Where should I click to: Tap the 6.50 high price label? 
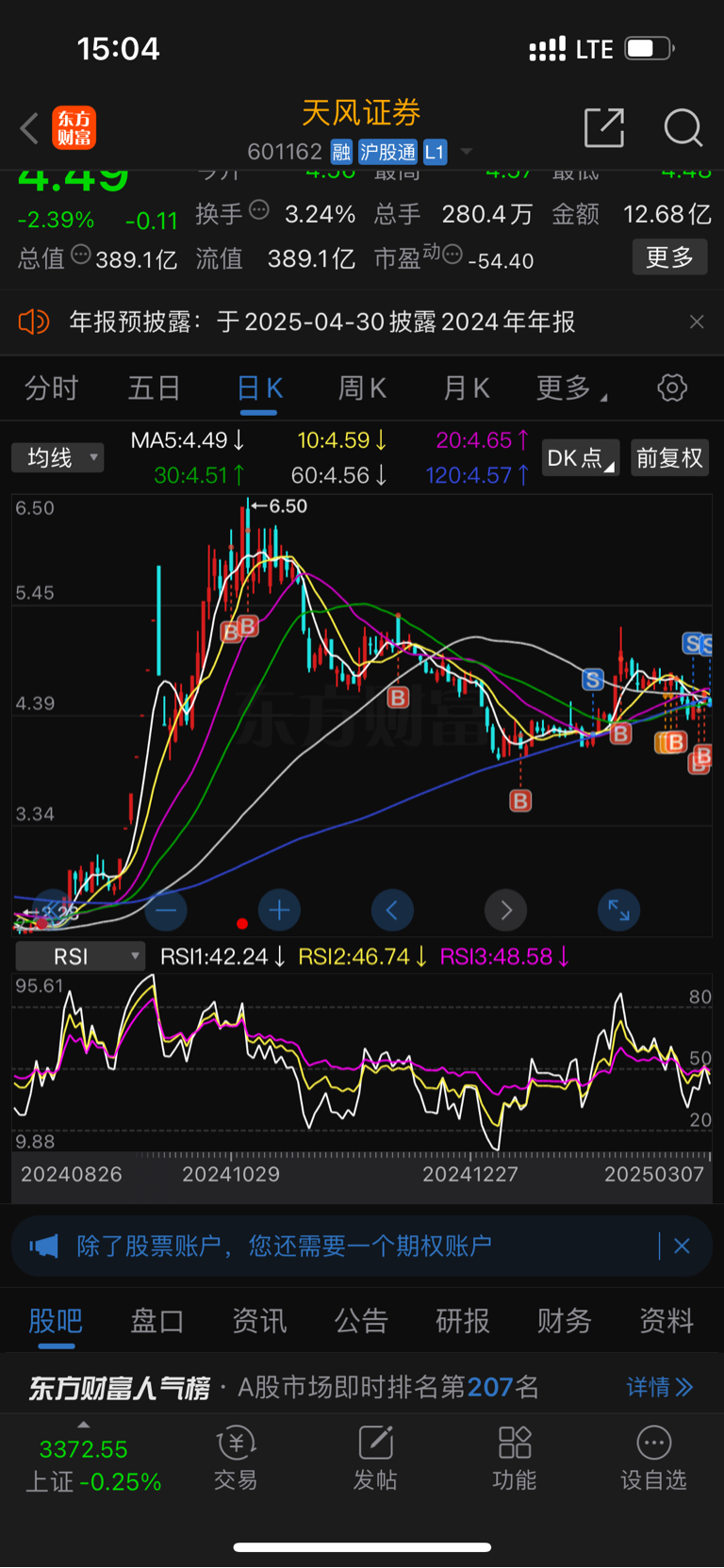click(281, 506)
